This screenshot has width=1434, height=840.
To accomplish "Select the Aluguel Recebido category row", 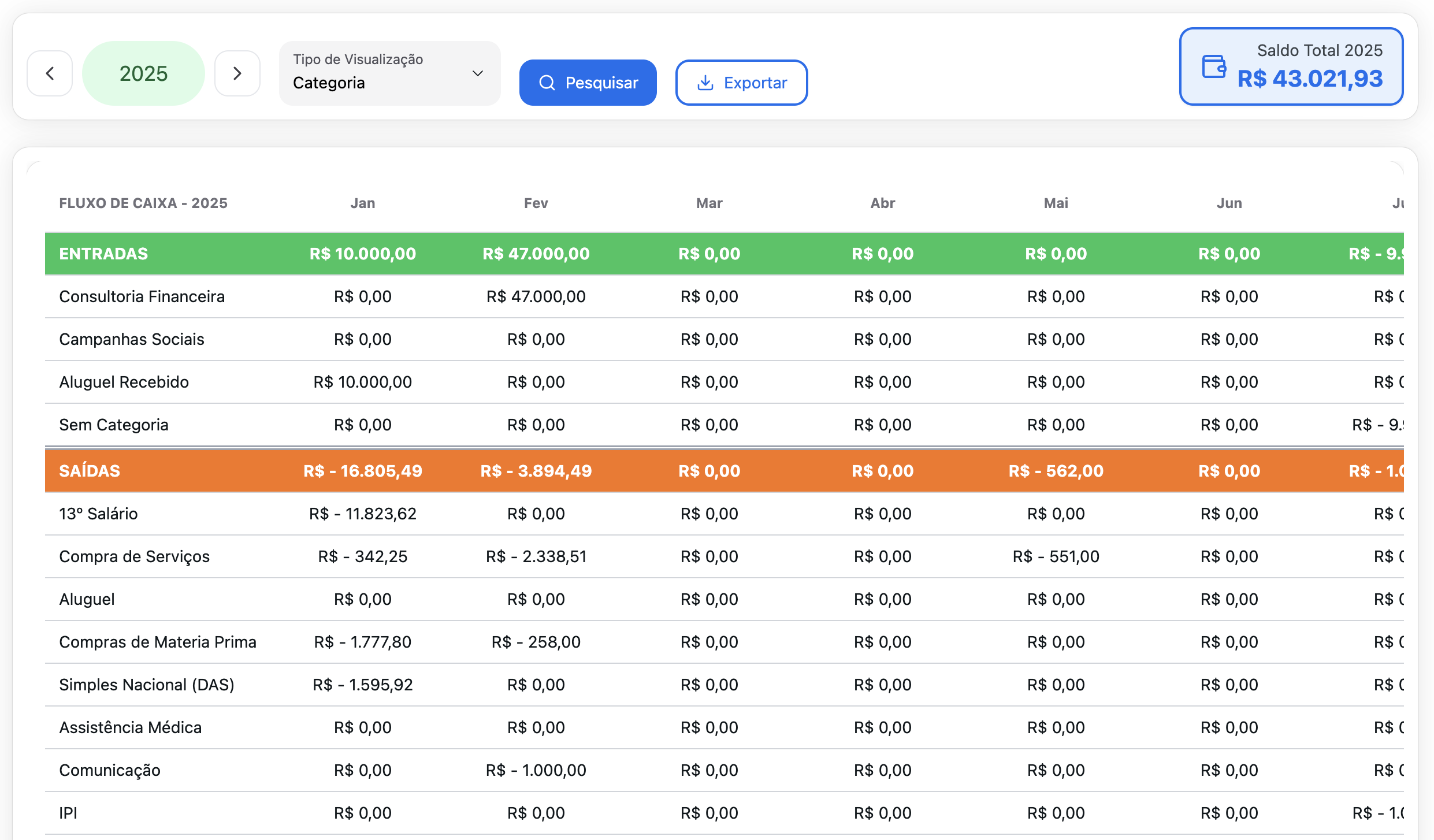I will 124,382.
